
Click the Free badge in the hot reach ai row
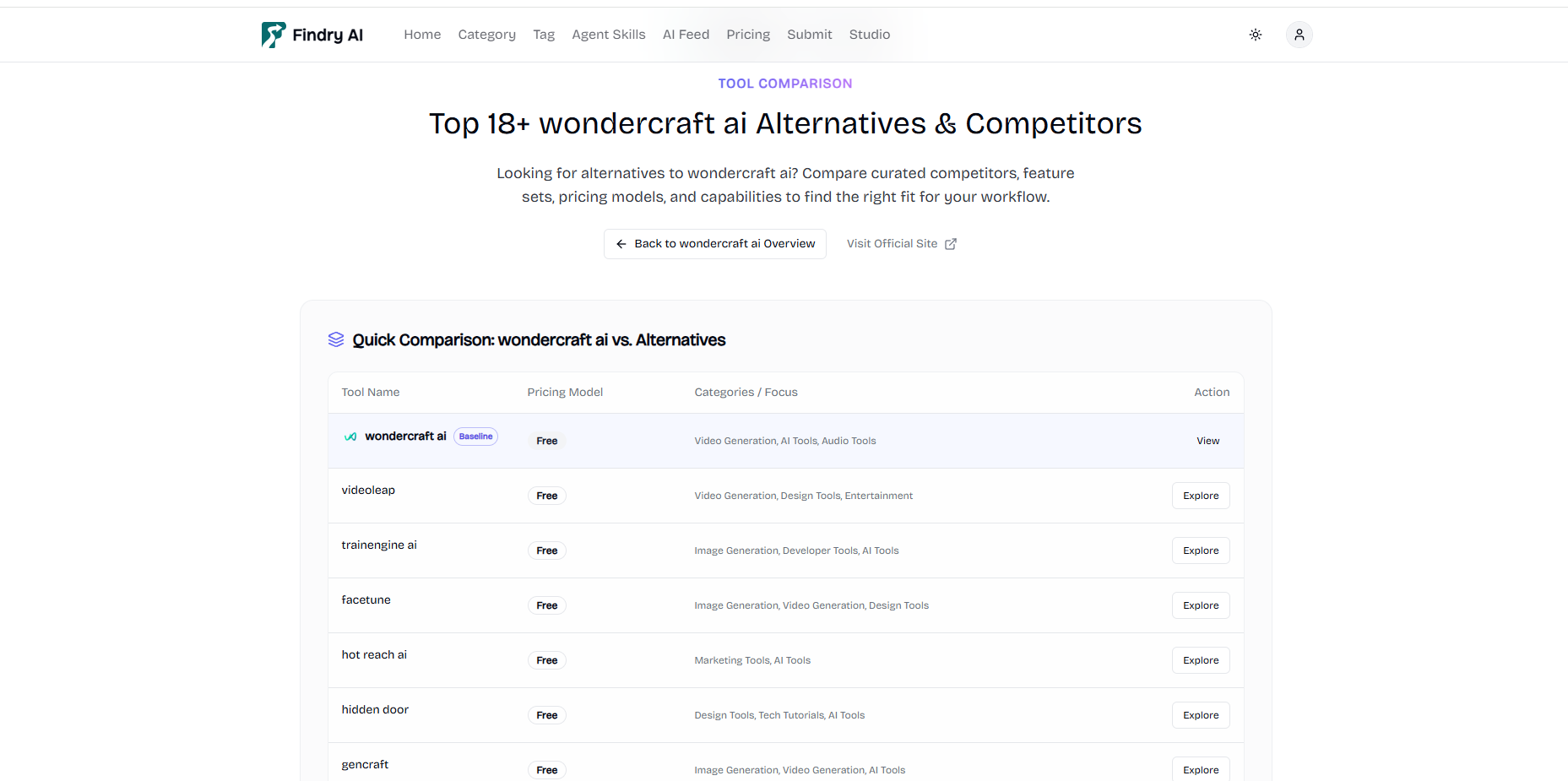point(547,660)
